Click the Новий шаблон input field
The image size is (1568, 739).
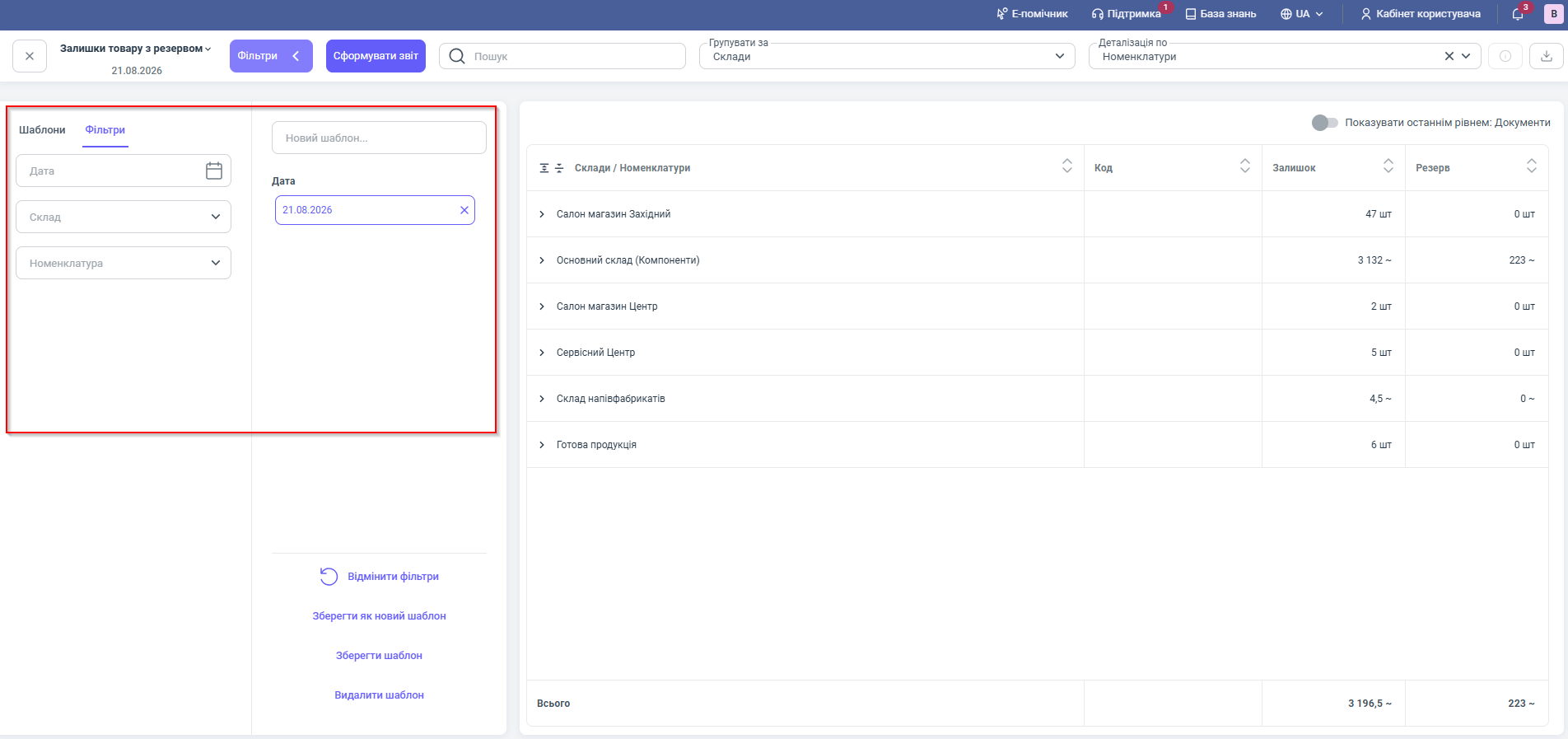tap(379, 138)
